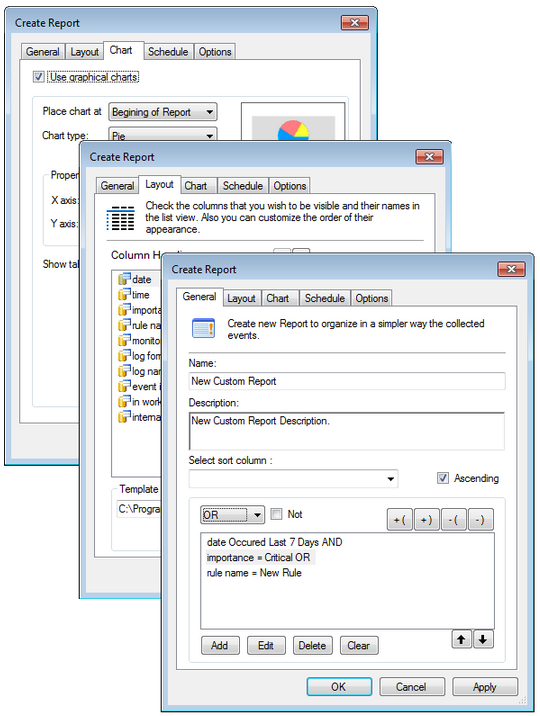Toggle the Ascending checkbox
This screenshot has width=540, height=716.
pos(443,478)
